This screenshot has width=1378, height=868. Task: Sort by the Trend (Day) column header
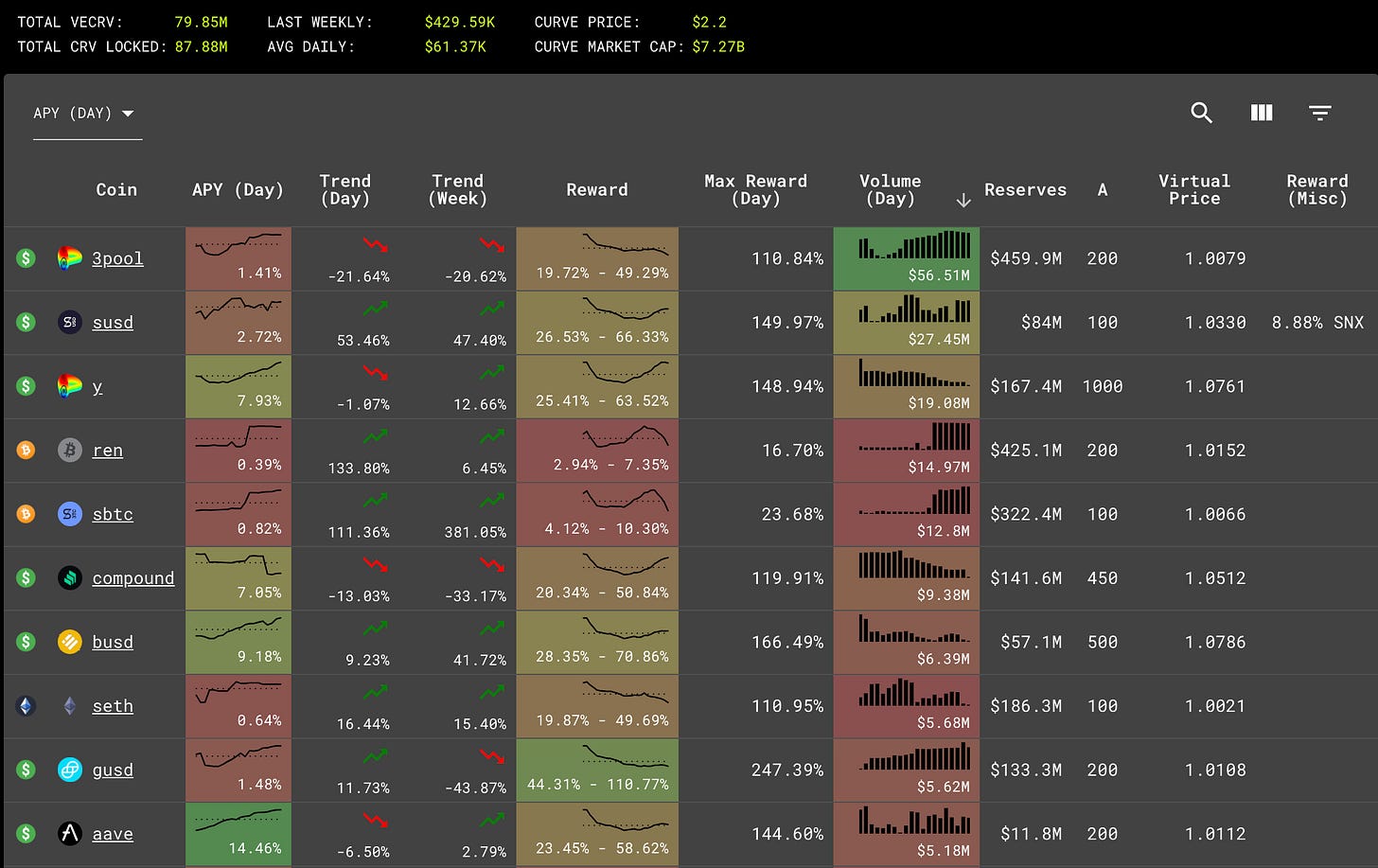[345, 189]
